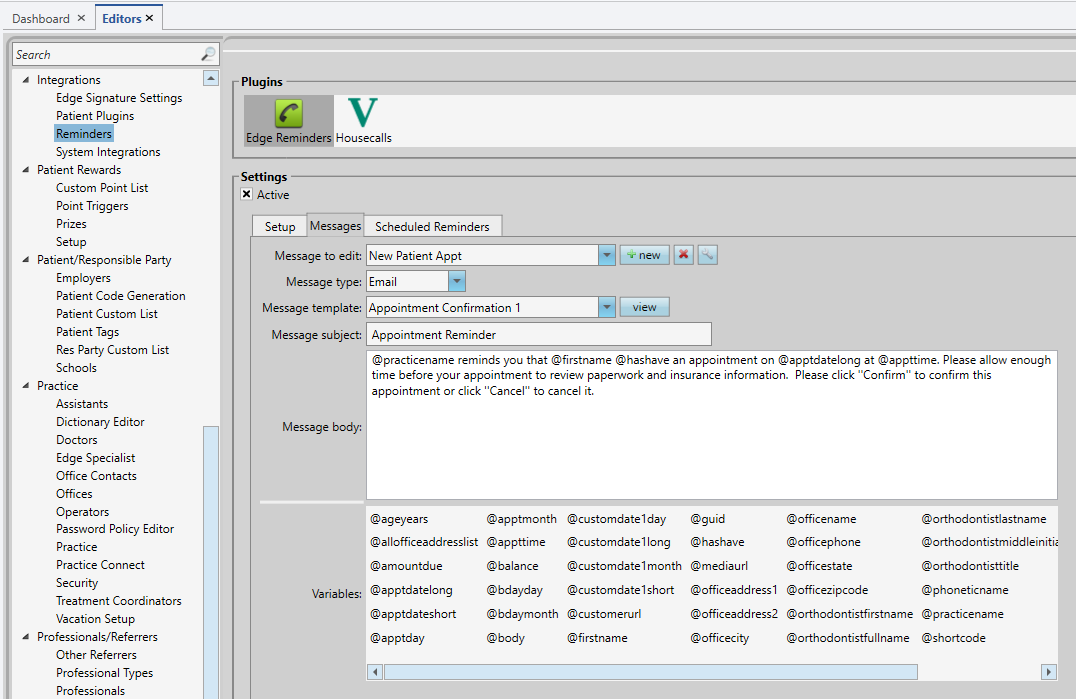Open Schools editor
The height and width of the screenshot is (699, 1076).
(x=76, y=368)
